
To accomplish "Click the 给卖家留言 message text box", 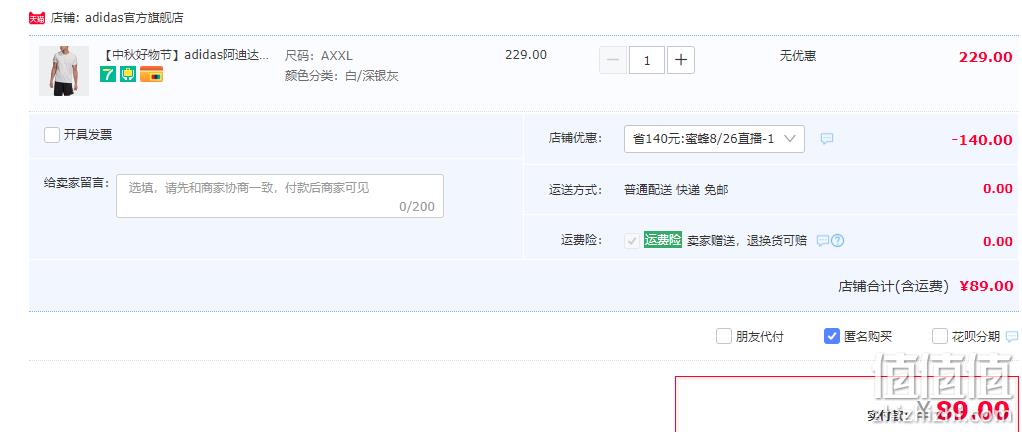I will [x=280, y=196].
